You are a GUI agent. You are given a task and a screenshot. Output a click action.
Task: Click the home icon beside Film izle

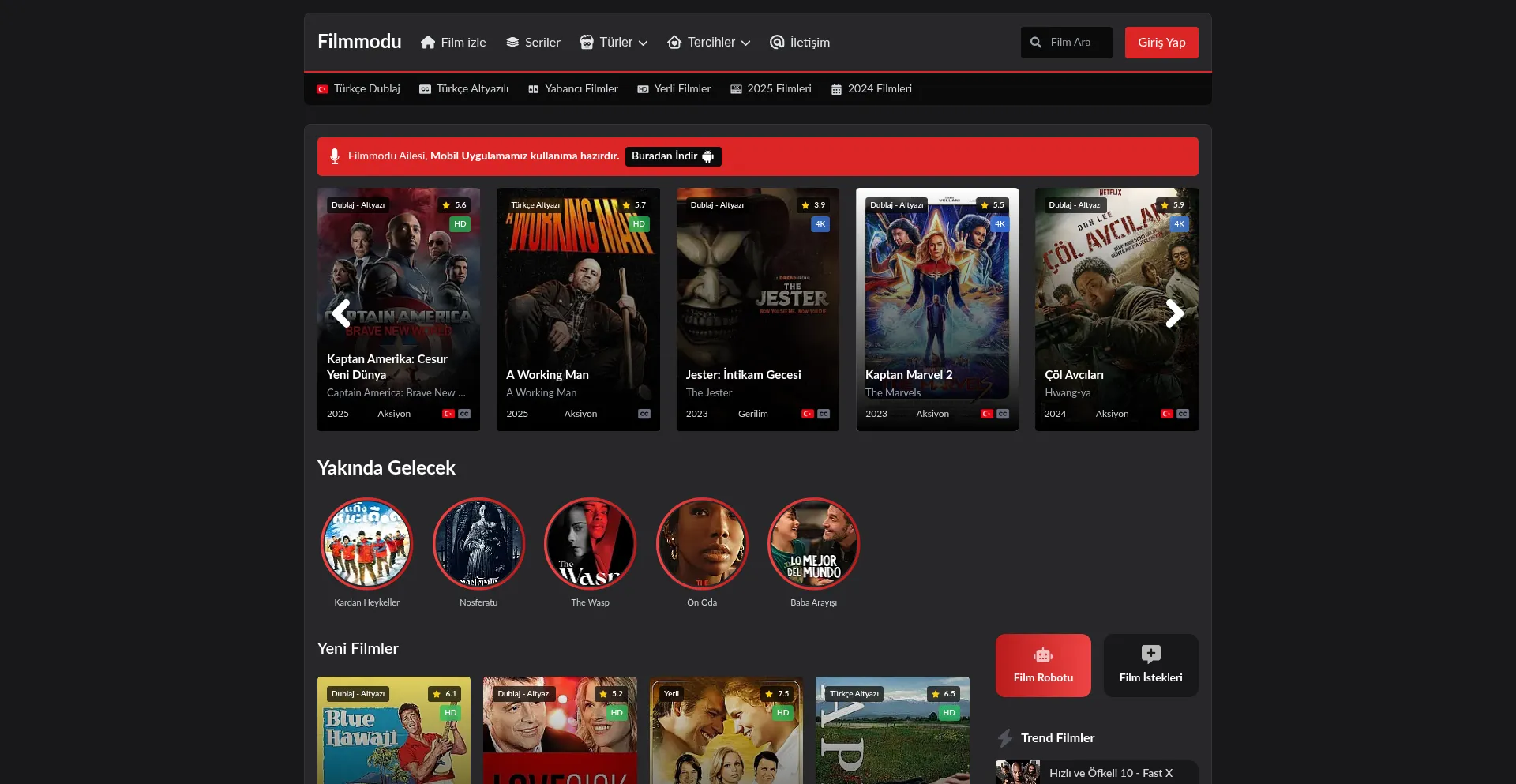click(x=428, y=43)
